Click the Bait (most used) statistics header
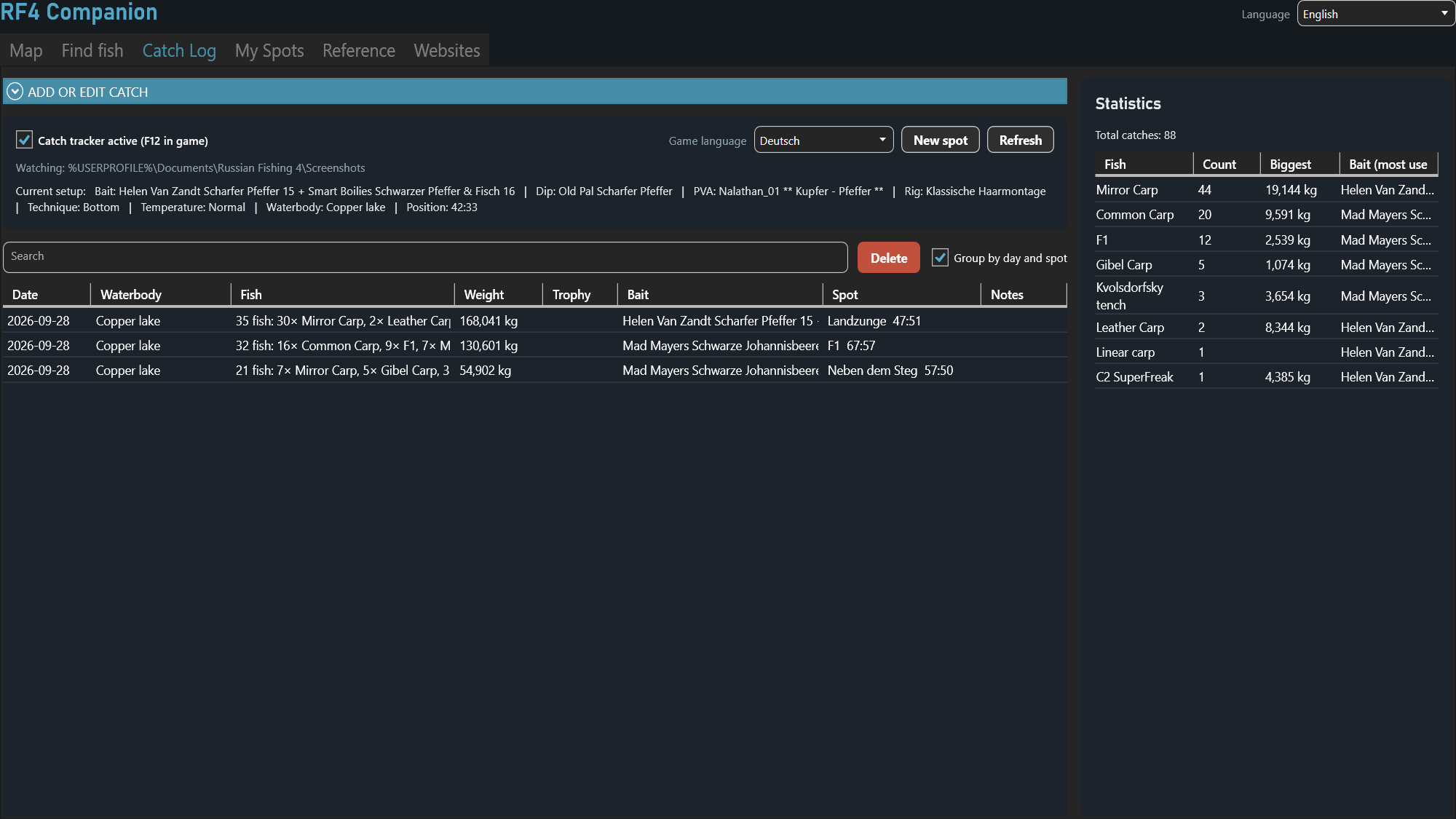1456x819 pixels. point(1389,165)
